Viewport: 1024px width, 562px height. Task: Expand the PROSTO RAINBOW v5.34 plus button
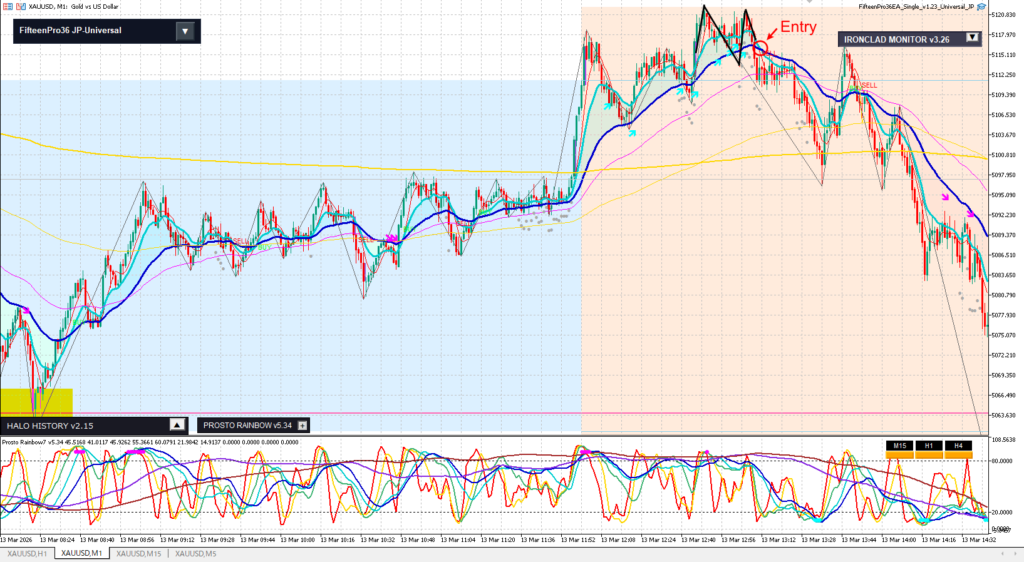pos(302,425)
